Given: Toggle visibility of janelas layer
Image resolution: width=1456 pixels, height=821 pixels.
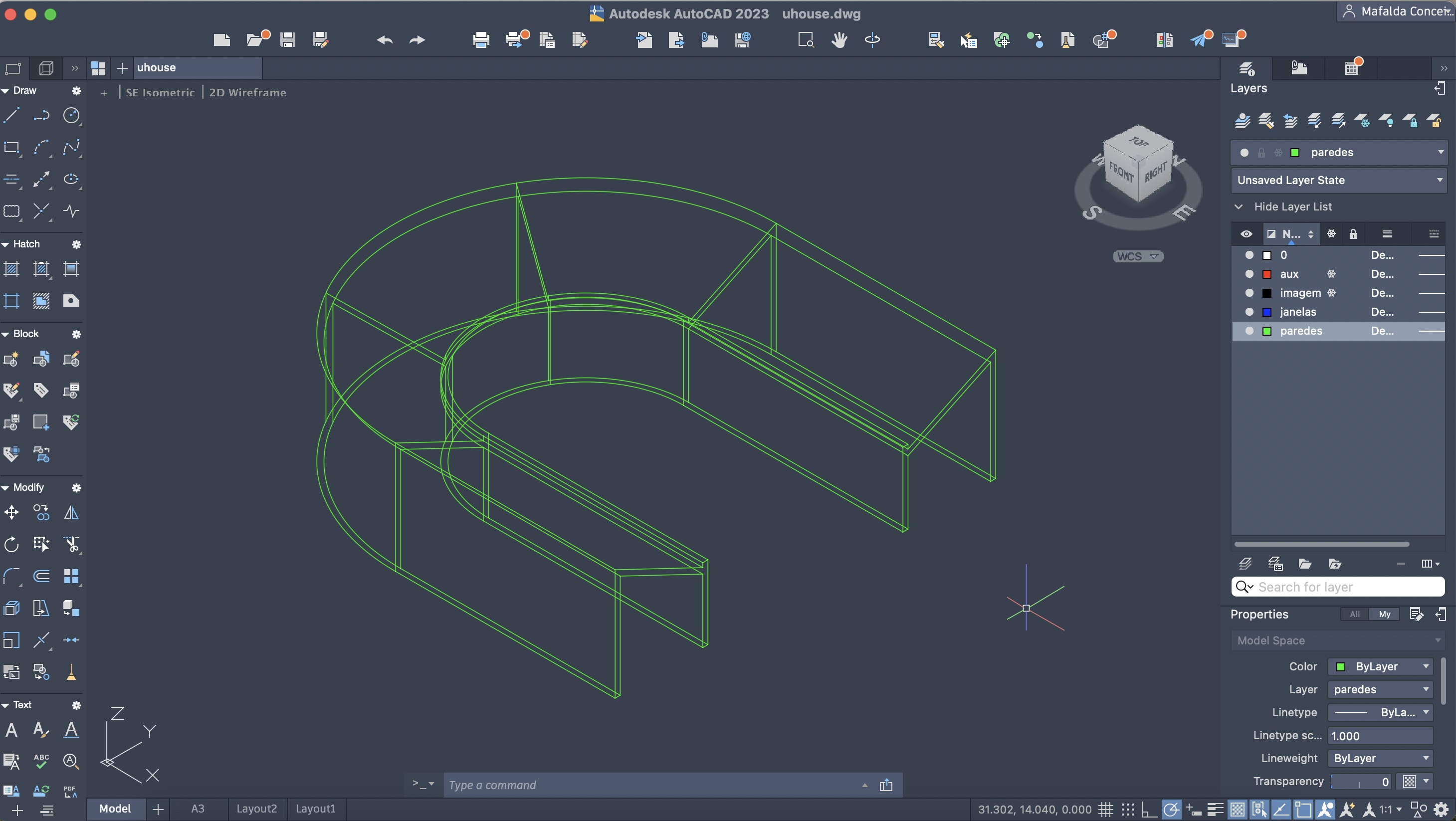Looking at the screenshot, I should [1249, 312].
